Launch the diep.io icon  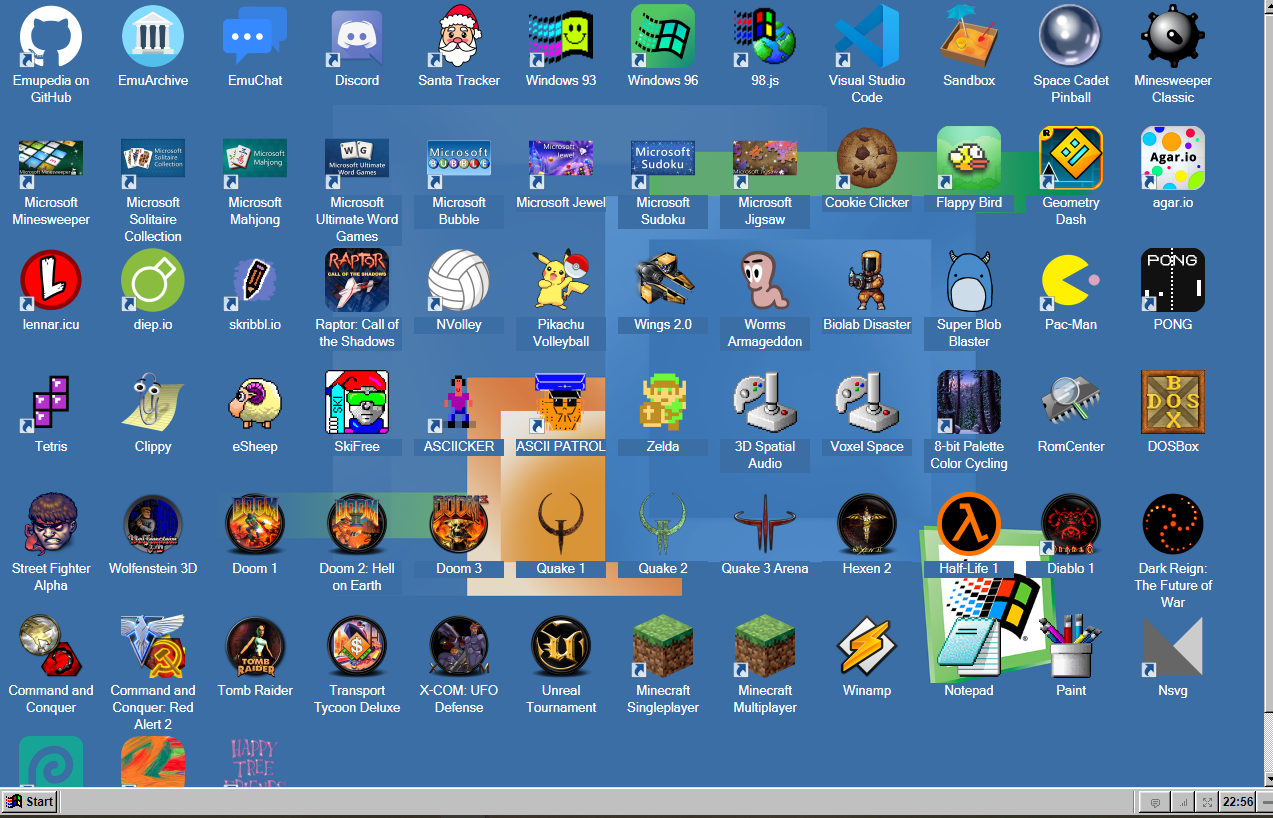point(153,280)
